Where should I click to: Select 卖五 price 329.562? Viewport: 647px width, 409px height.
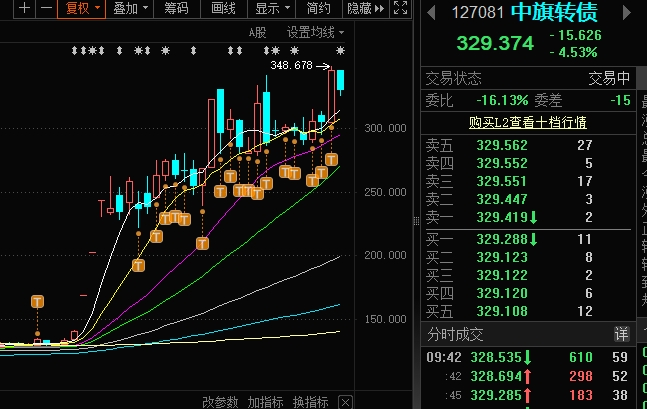[x=502, y=145]
